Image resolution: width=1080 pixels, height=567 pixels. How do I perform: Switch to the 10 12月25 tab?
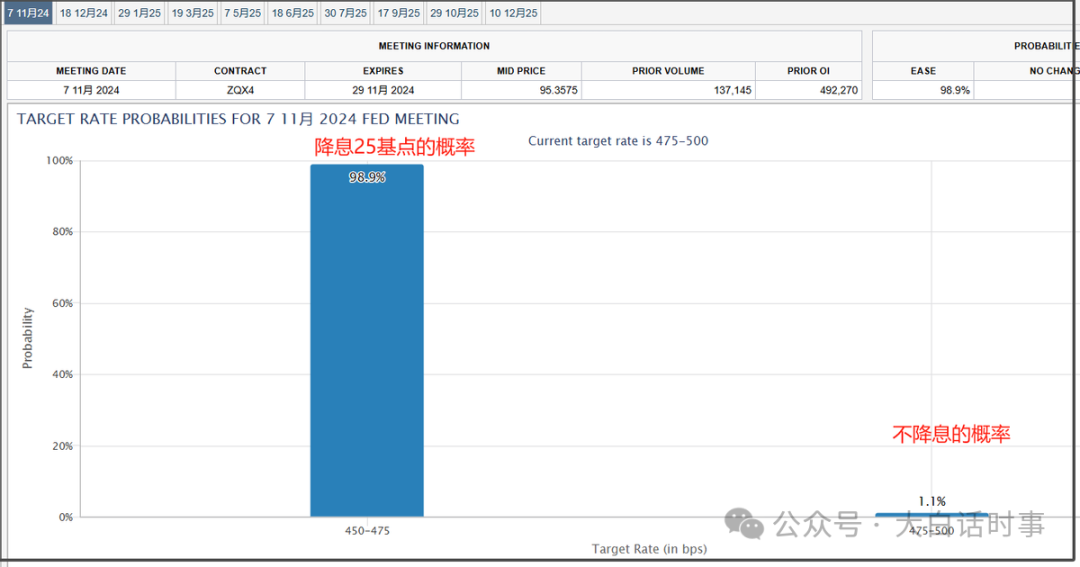(513, 13)
